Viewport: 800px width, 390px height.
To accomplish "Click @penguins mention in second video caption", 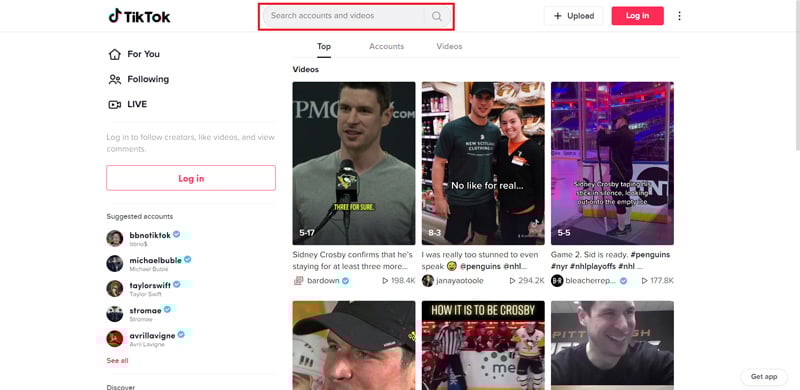I will (x=480, y=266).
